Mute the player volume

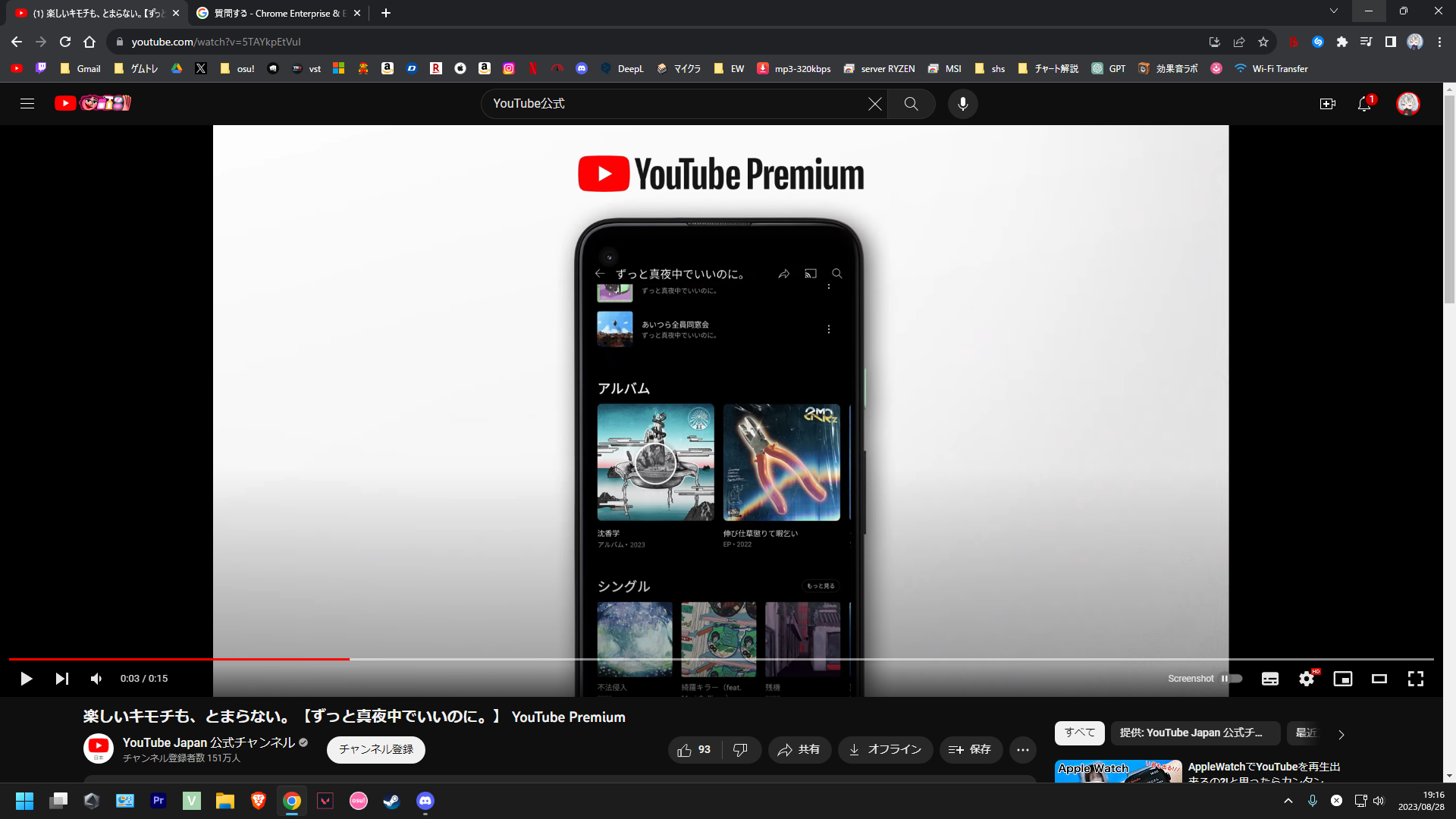(x=96, y=679)
